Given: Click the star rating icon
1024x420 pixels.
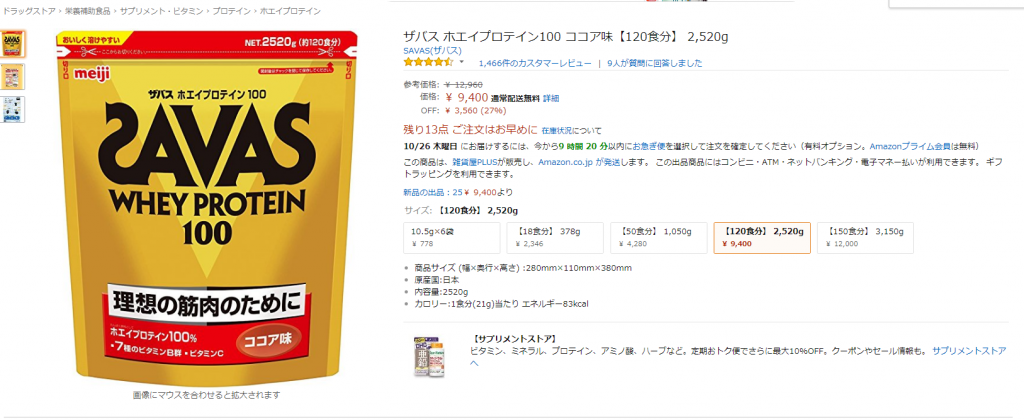Looking at the screenshot, I should [428, 63].
